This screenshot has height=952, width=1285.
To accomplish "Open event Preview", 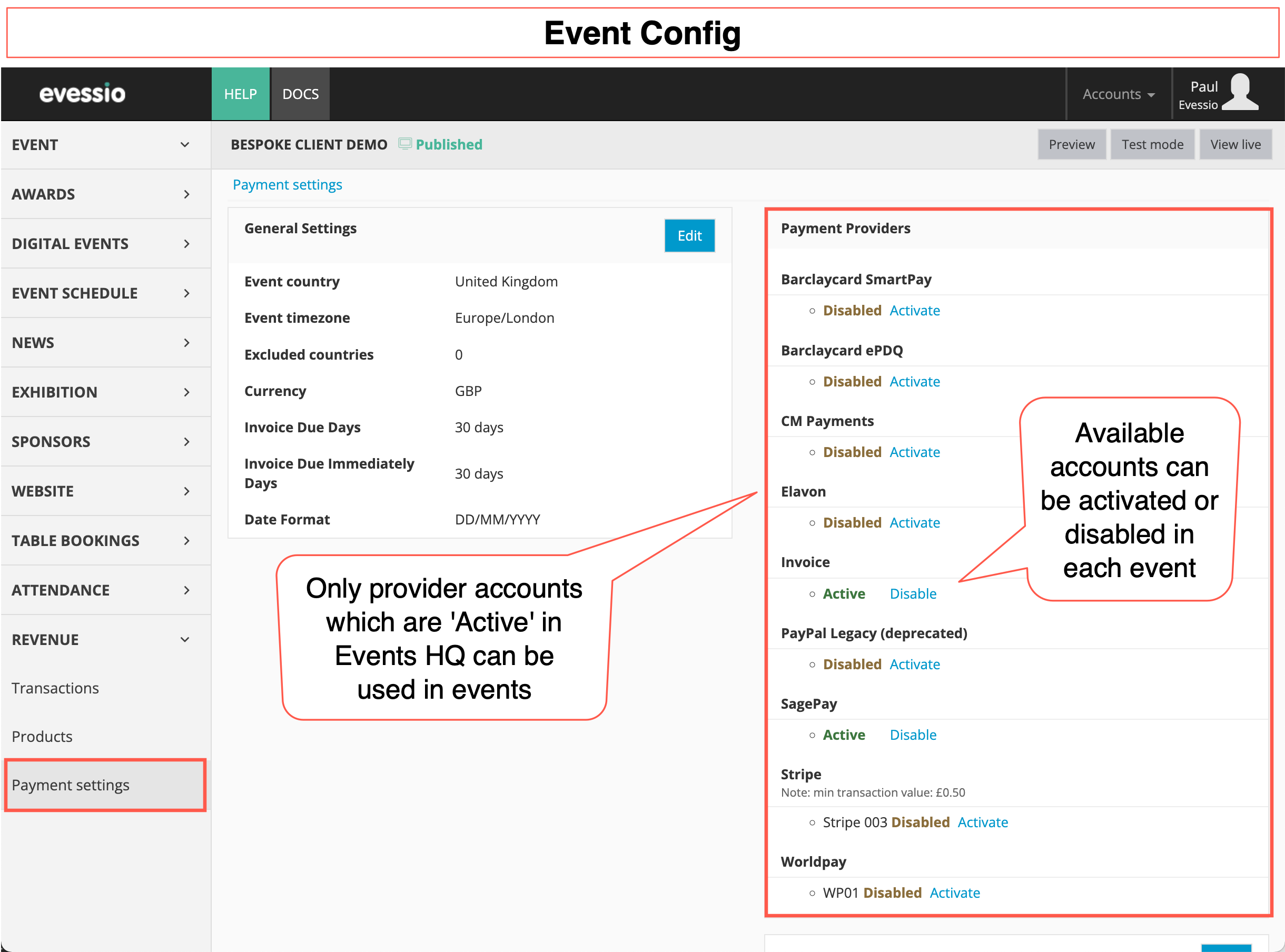I will pos(1071,144).
